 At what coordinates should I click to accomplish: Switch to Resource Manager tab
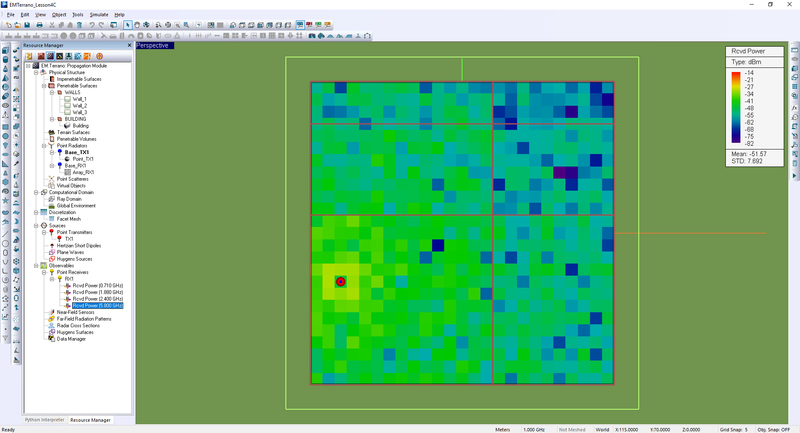90,420
